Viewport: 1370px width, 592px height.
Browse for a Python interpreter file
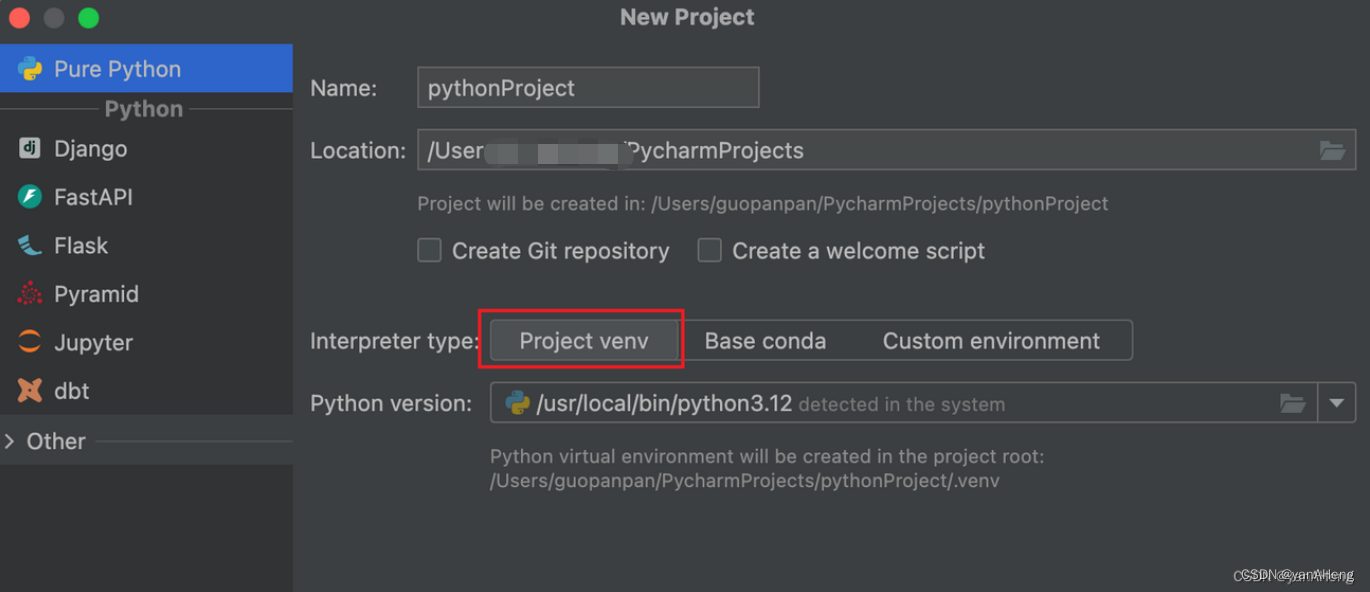[1293, 402]
